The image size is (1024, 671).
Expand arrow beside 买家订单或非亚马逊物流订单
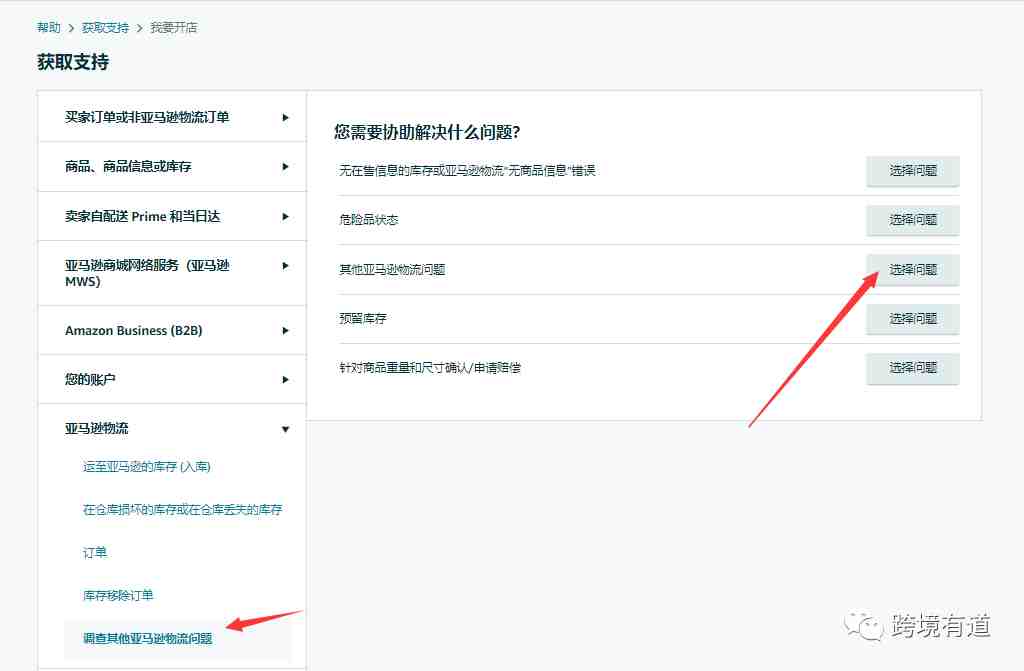click(x=285, y=118)
